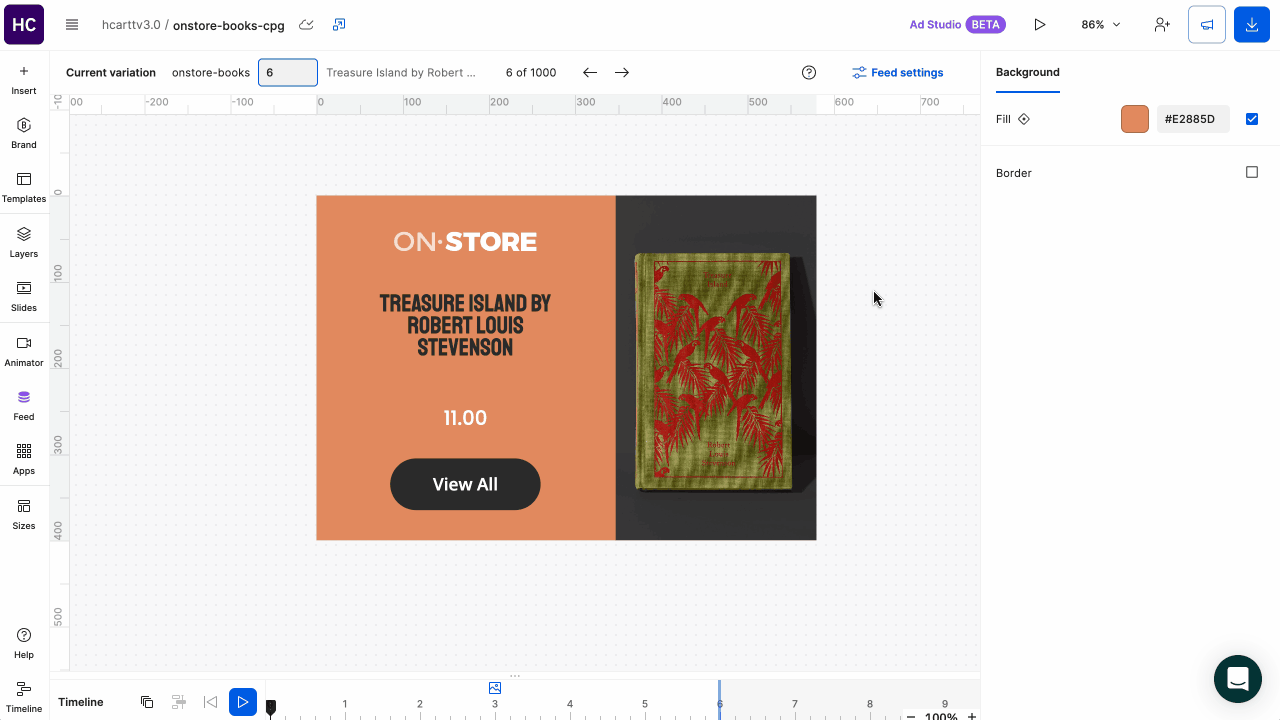Open the Animator panel
Image resolution: width=1280 pixels, height=720 pixels.
point(24,352)
